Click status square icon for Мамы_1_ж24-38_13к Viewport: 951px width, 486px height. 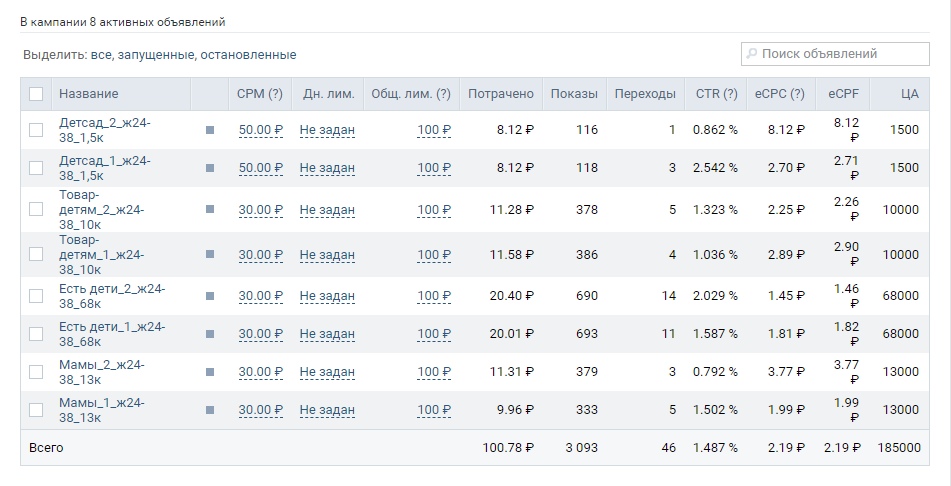pos(210,410)
